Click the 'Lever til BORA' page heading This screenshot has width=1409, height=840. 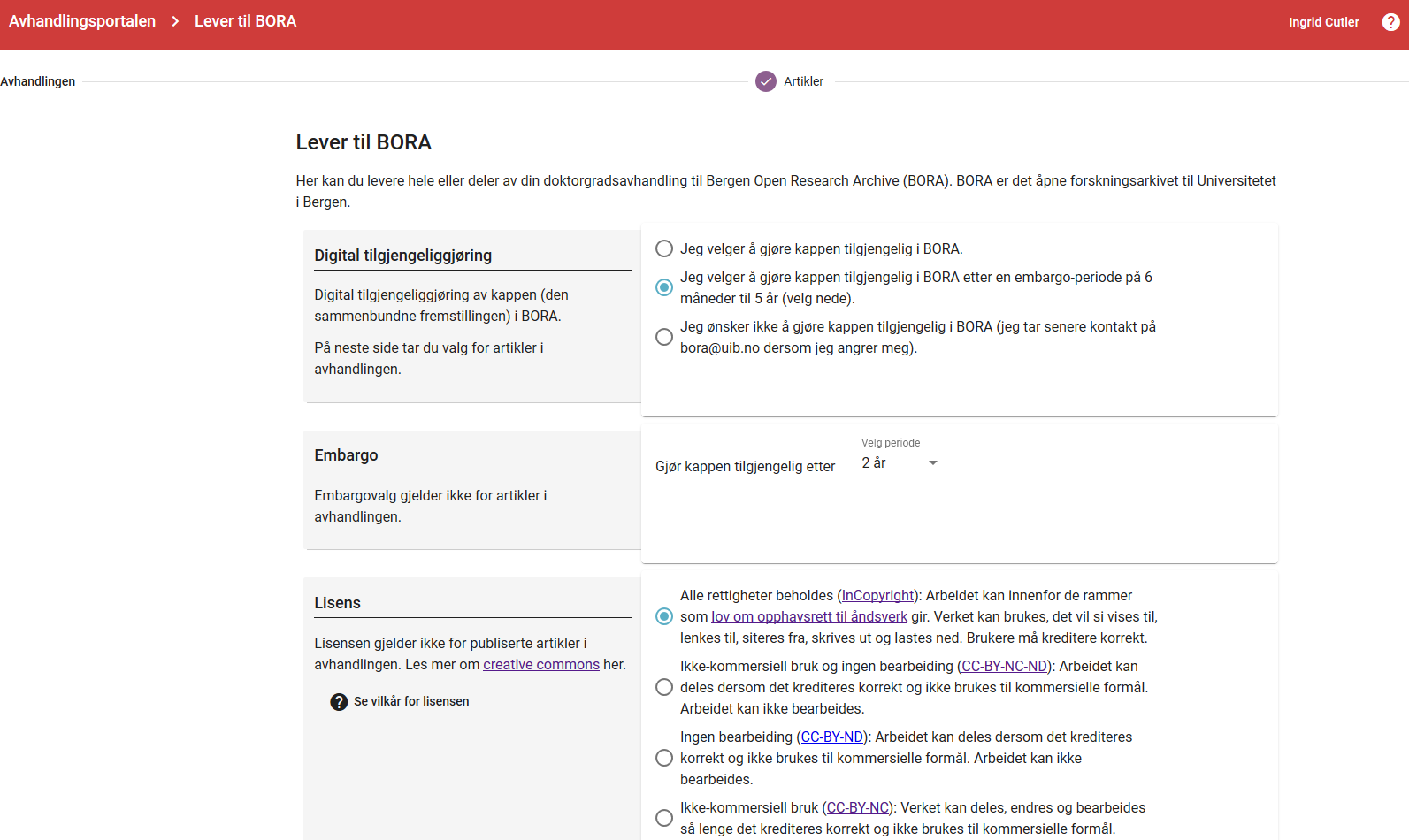(364, 142)
